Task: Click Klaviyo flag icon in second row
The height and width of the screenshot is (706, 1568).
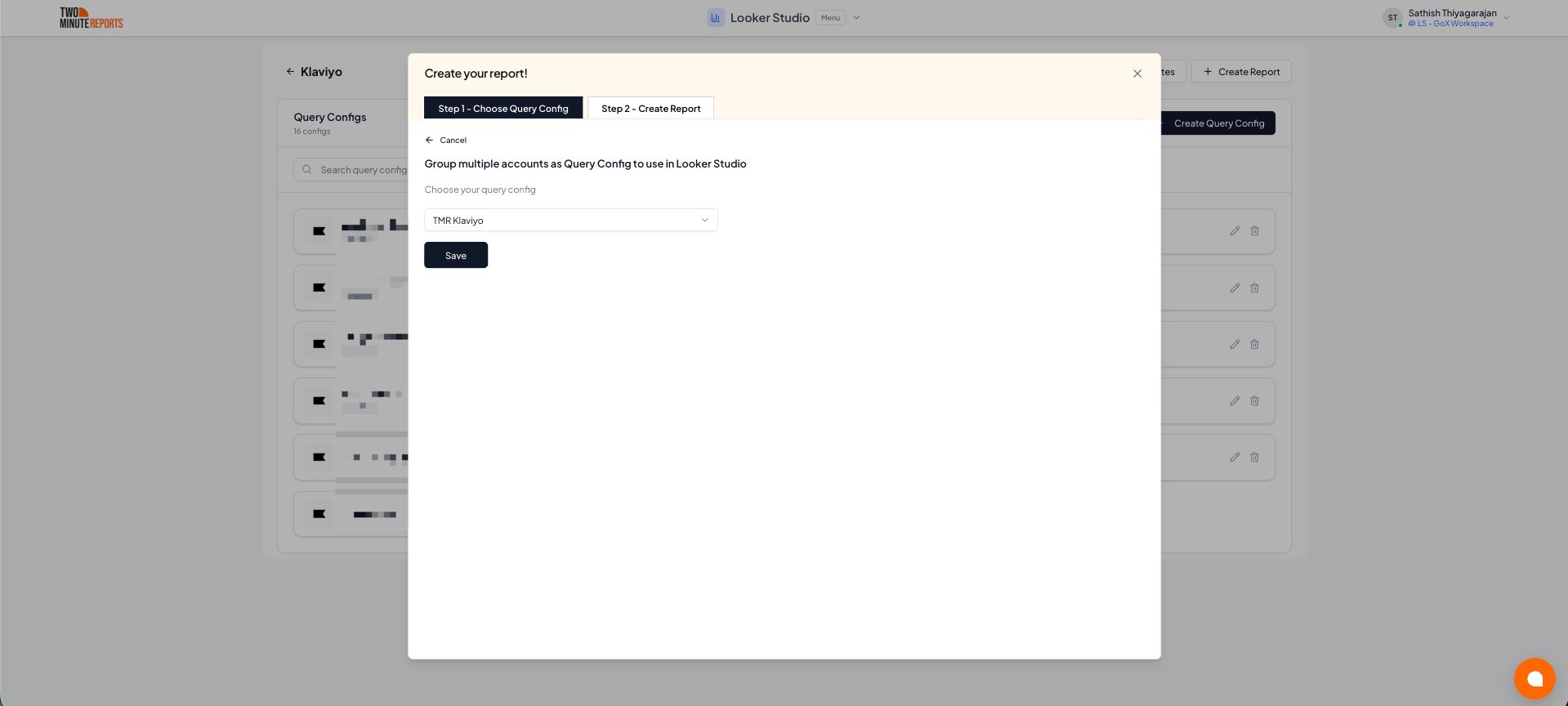Action: [x=319, y=288]
